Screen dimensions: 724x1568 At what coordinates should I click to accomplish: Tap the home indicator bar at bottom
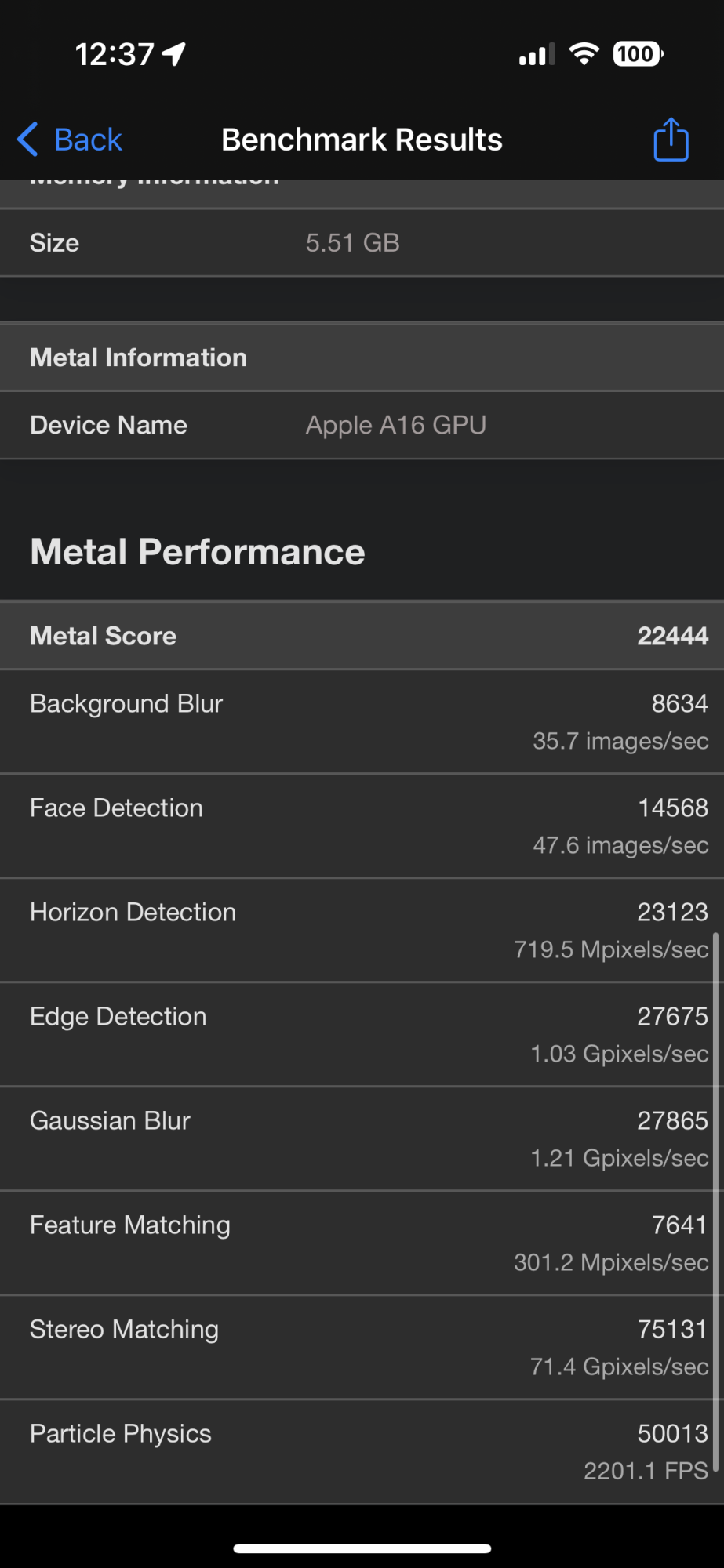[x=362, y=1548]
